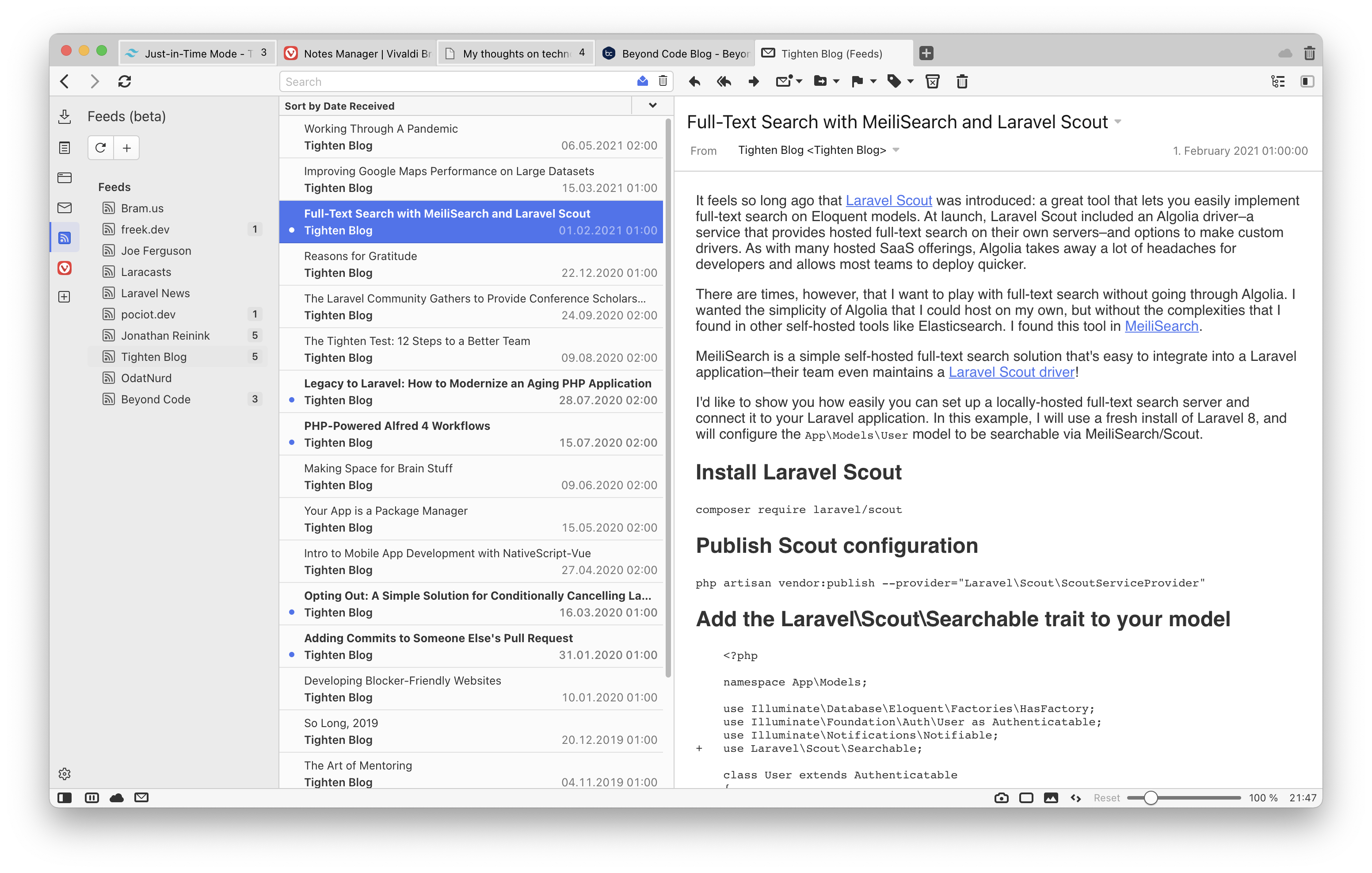This screenshot has width=1372, height=873.
Task: Switch to Notes Manager Vivaldi tab
Action: coord(357,53)
